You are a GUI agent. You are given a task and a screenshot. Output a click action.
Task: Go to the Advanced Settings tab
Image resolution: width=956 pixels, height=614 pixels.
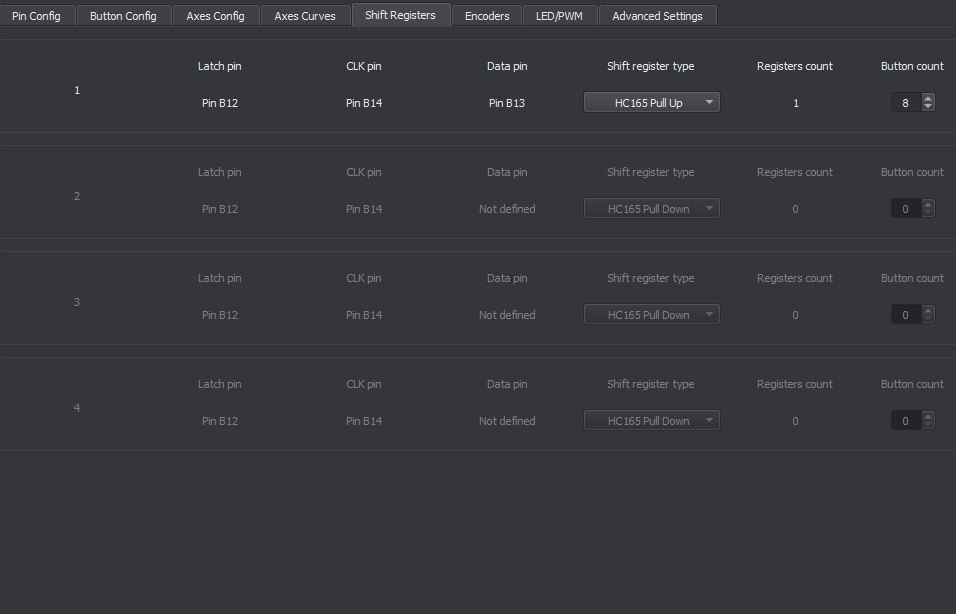(x=657, y=16)
